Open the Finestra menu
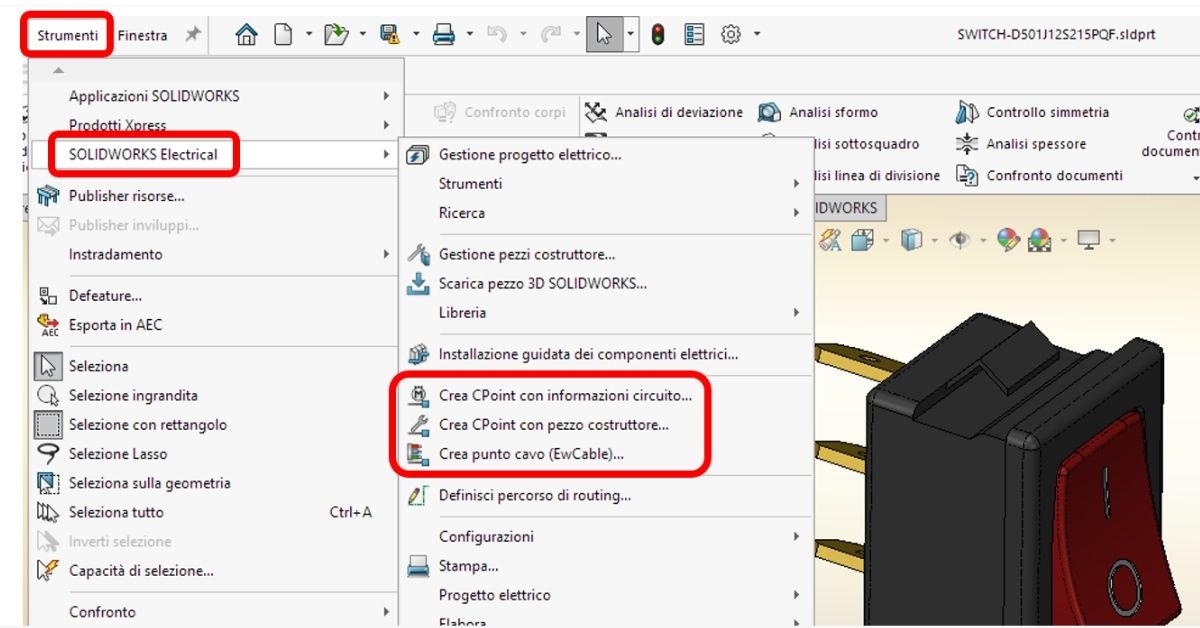Screen dimensions: 1200x628 (x=142, y=35)
